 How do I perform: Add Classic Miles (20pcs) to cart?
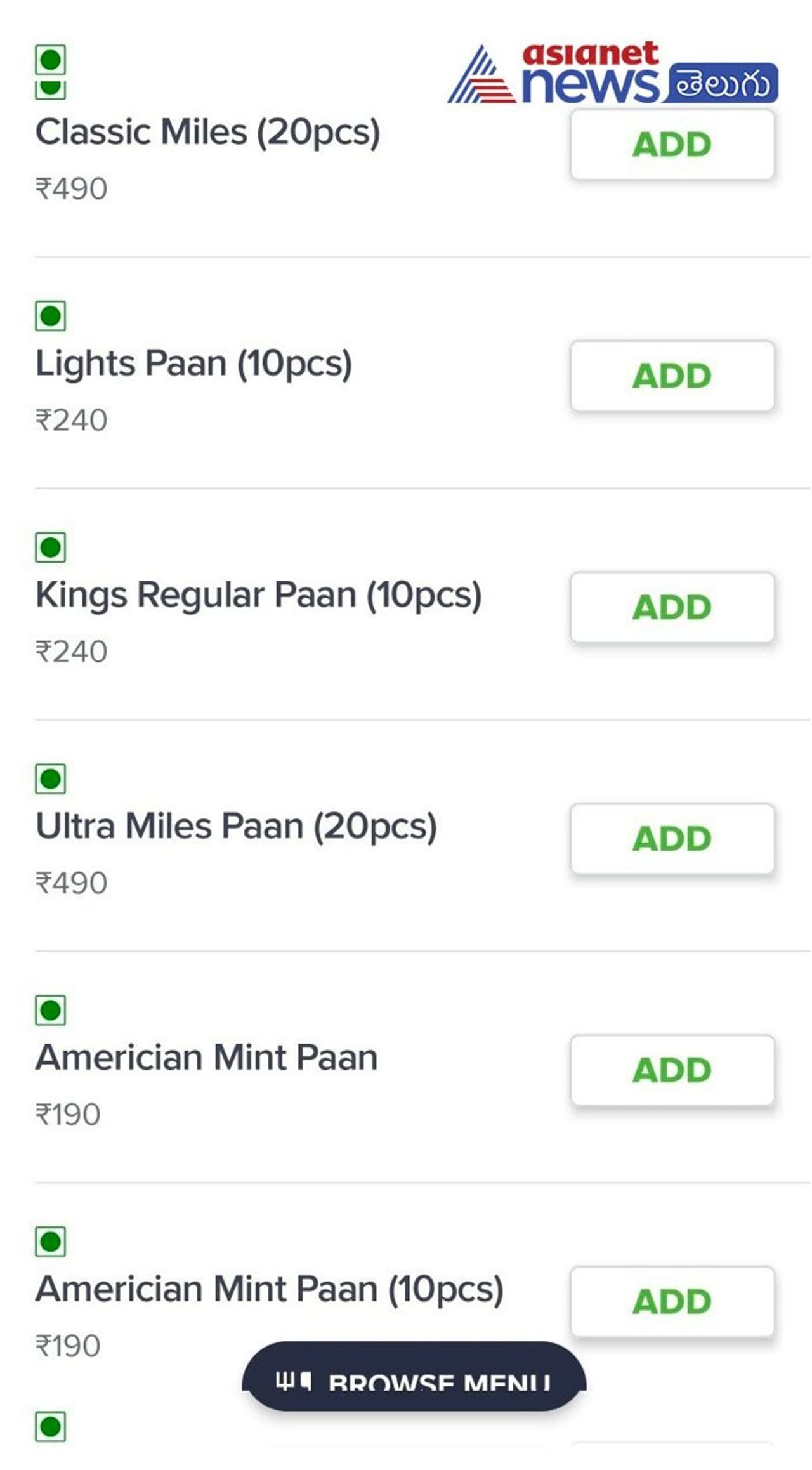pyautogui.click(x=672, y=145)
